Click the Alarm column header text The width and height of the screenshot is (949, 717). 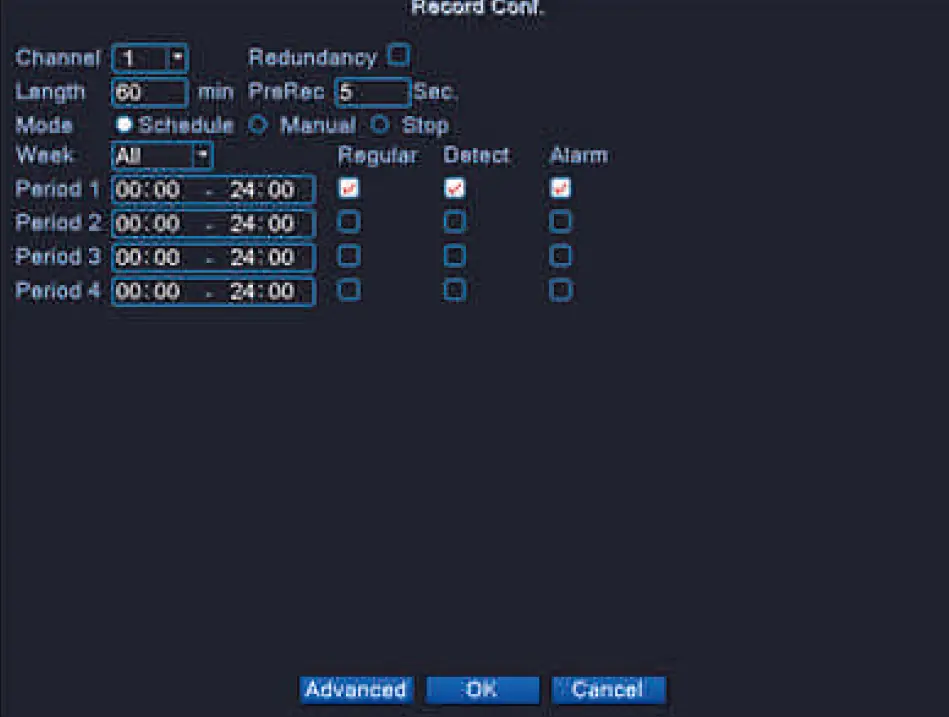[579, 156]
